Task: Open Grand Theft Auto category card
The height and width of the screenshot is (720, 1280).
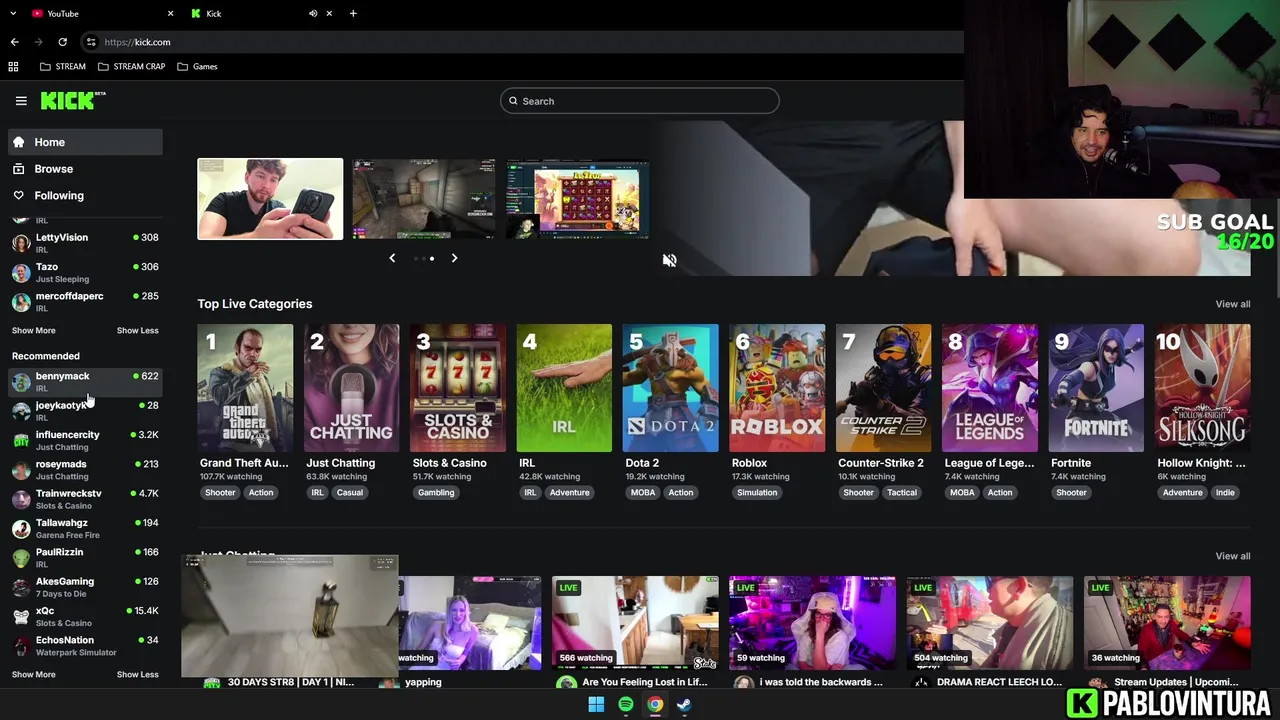Action: click(245, 388)
